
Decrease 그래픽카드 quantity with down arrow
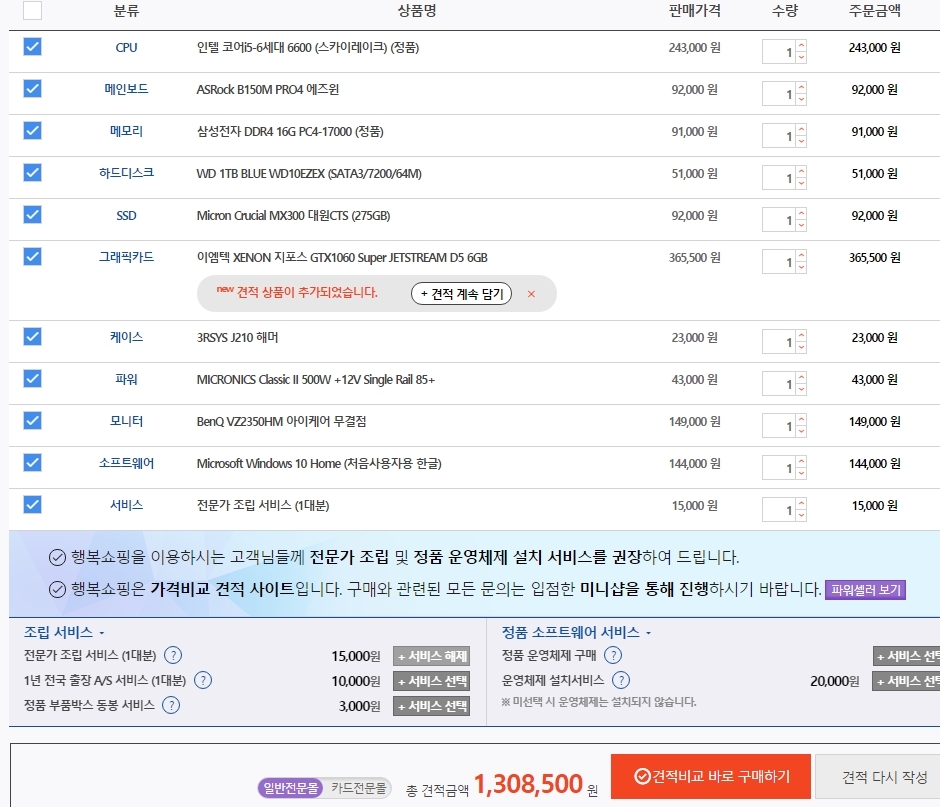pos(802,267)
